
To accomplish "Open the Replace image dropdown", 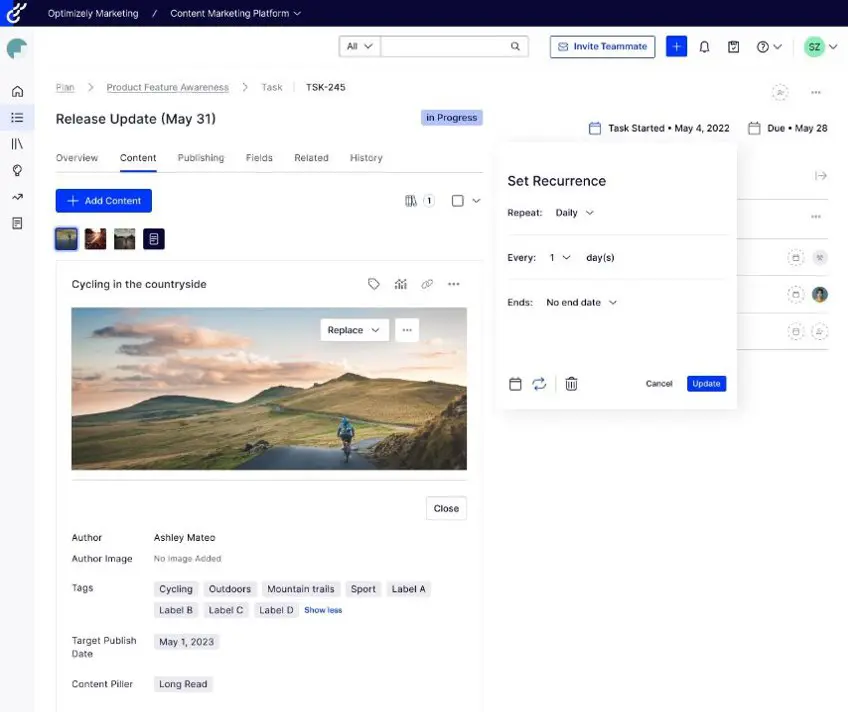I will click(x=354, y=330).
